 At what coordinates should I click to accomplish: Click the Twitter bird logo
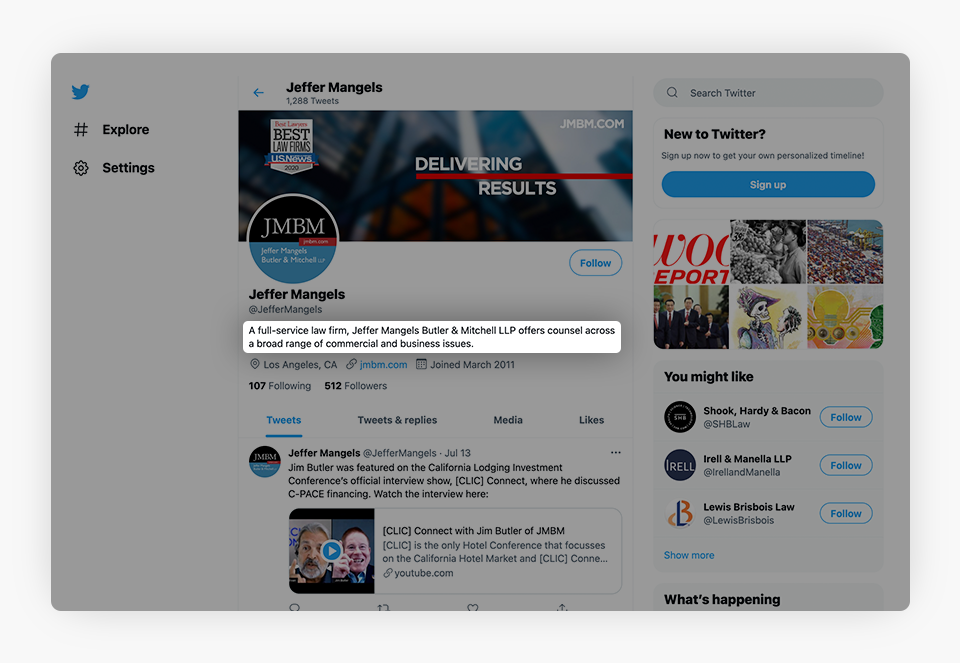pyautogui.click(x=80, y=92)
